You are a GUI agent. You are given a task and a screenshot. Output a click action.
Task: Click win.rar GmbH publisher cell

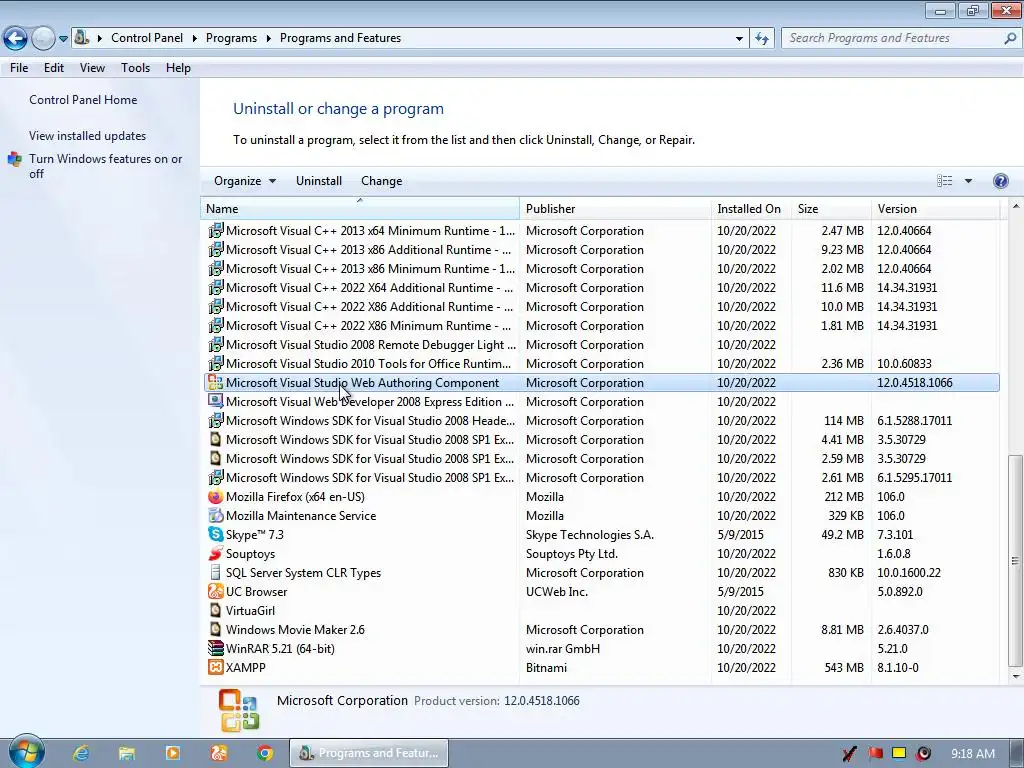[562, 648]
